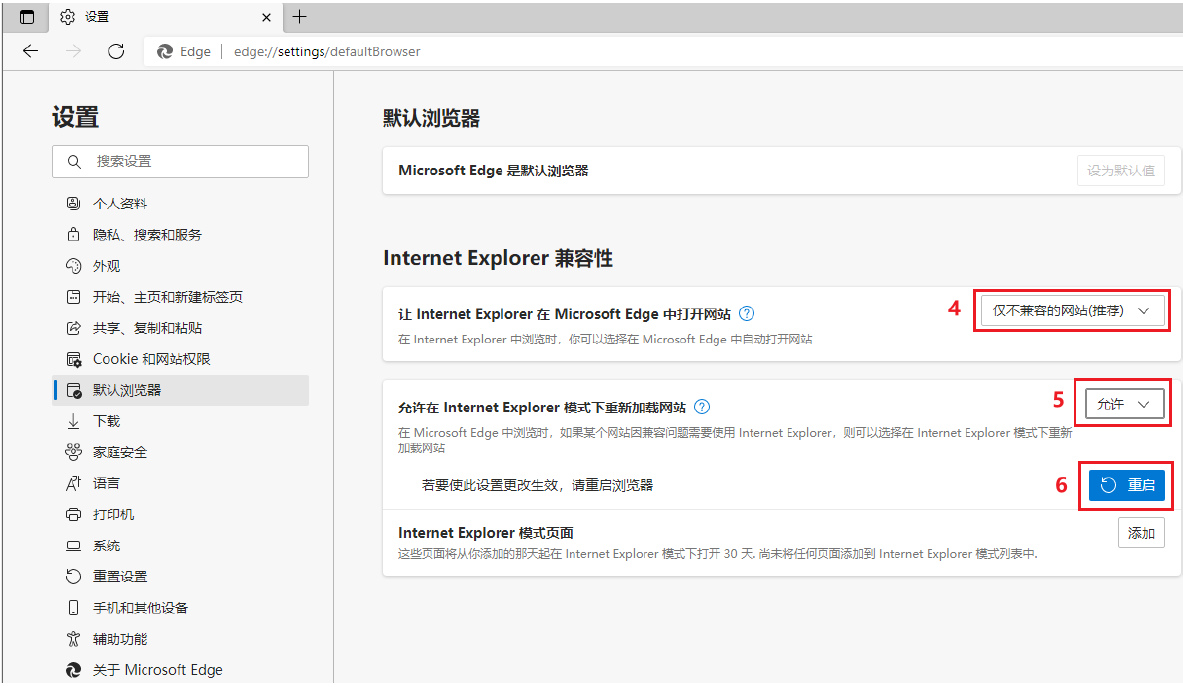
Task: Open the 允许 dropdown for IE mode
Action: [1123, 403]
